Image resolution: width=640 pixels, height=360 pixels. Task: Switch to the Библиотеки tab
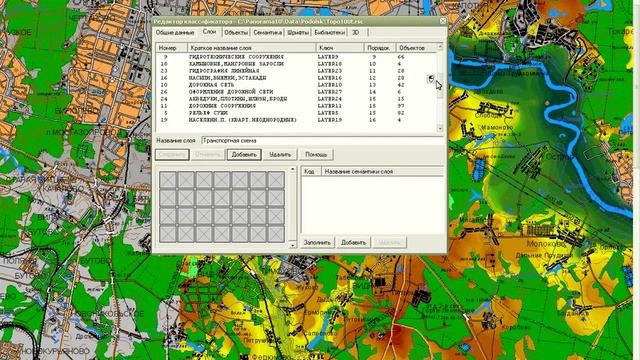329,32
